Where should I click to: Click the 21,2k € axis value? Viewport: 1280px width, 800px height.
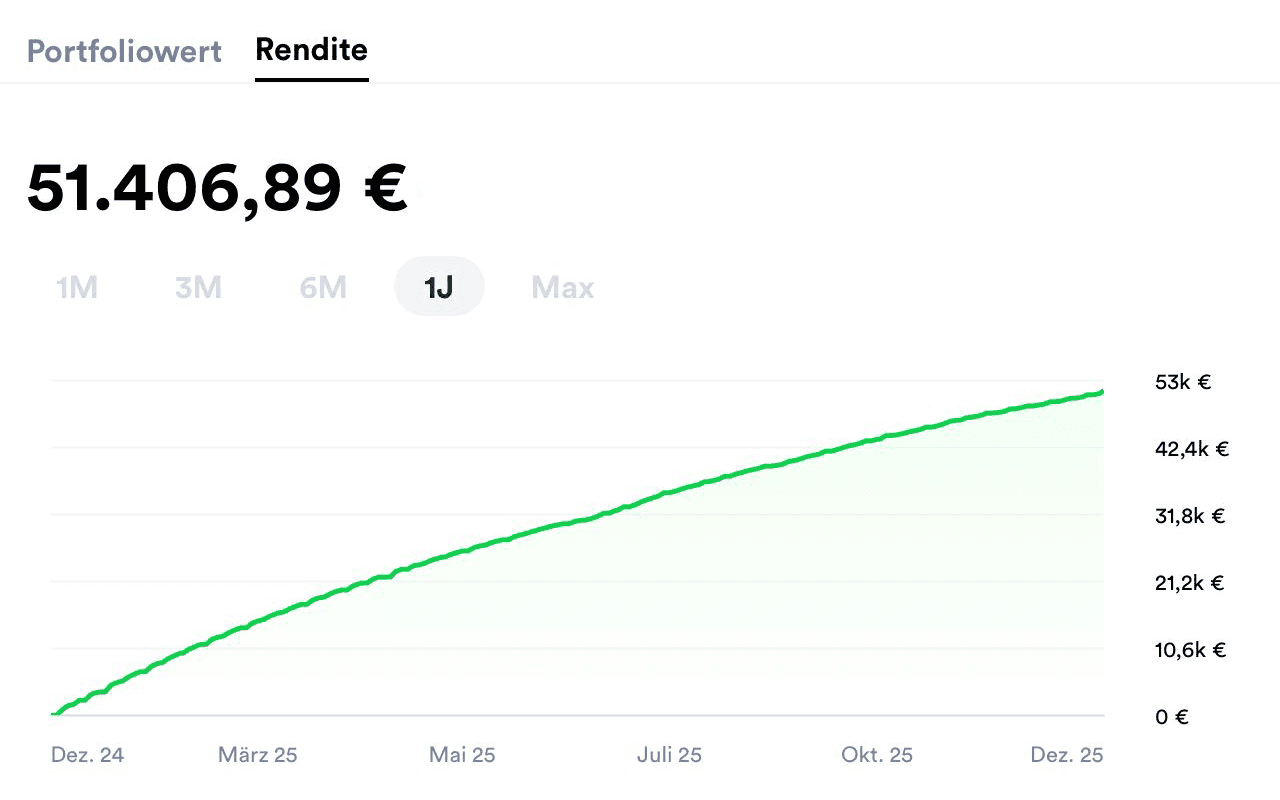pos(1190,583)
